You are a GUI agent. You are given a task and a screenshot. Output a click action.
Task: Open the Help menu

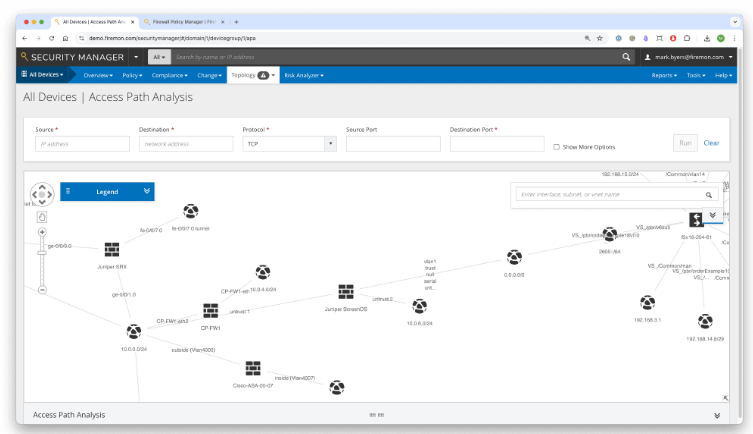point(724,75)
